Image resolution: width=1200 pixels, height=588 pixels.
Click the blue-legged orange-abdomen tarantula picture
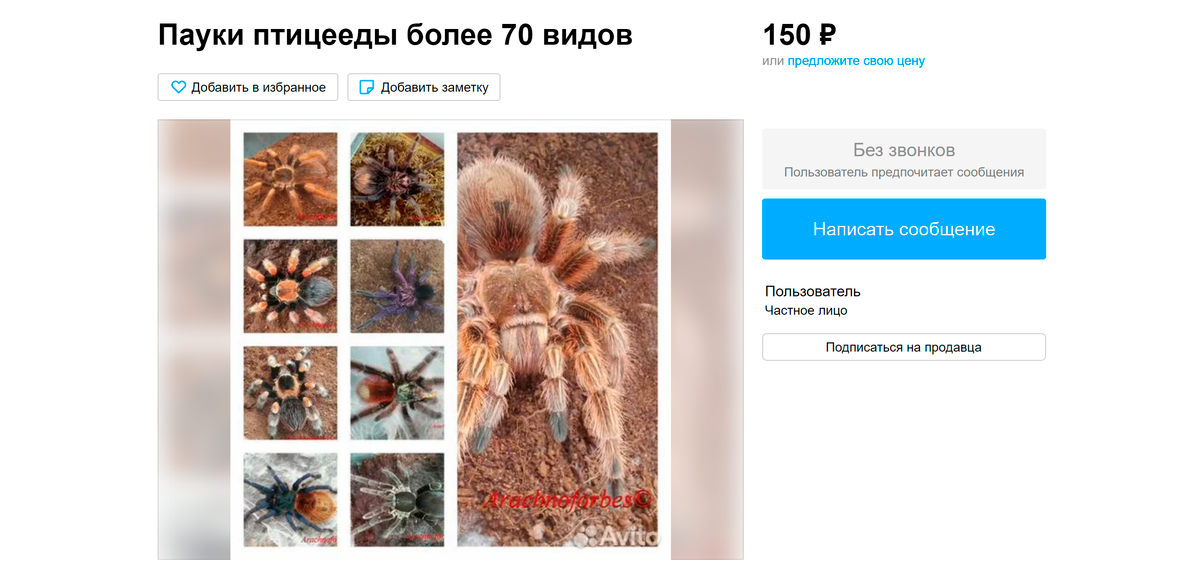[291, 499]
